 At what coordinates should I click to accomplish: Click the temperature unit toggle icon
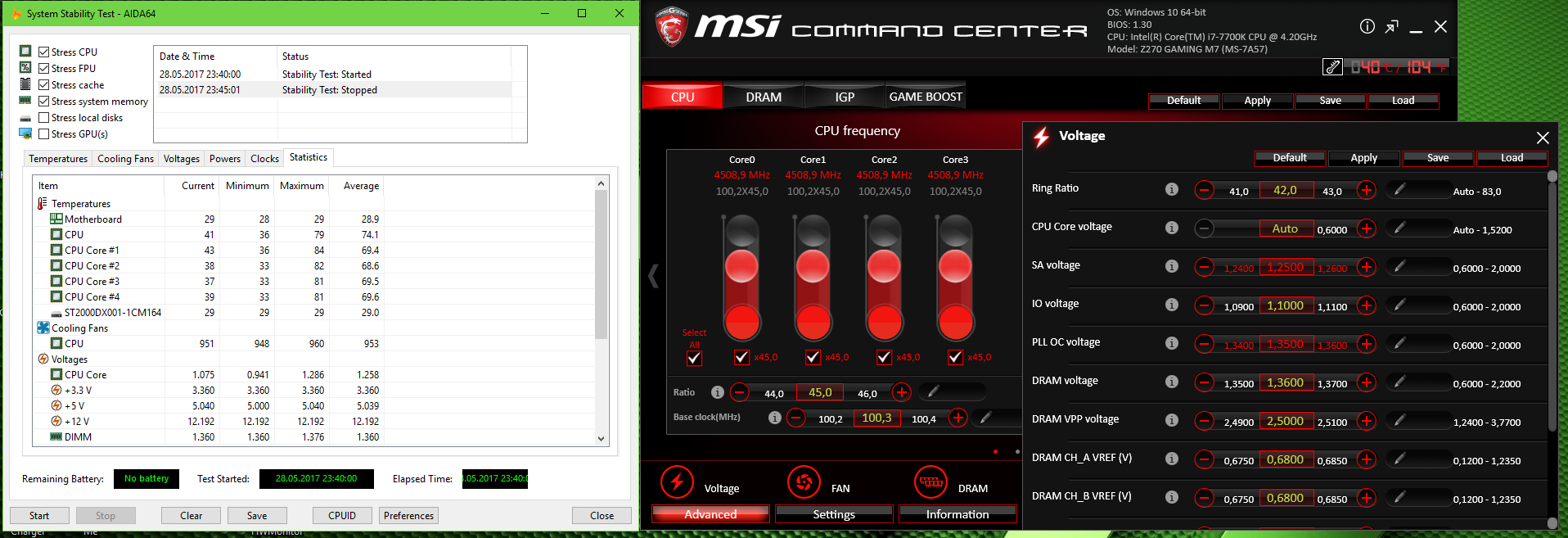pos(1332,67)
